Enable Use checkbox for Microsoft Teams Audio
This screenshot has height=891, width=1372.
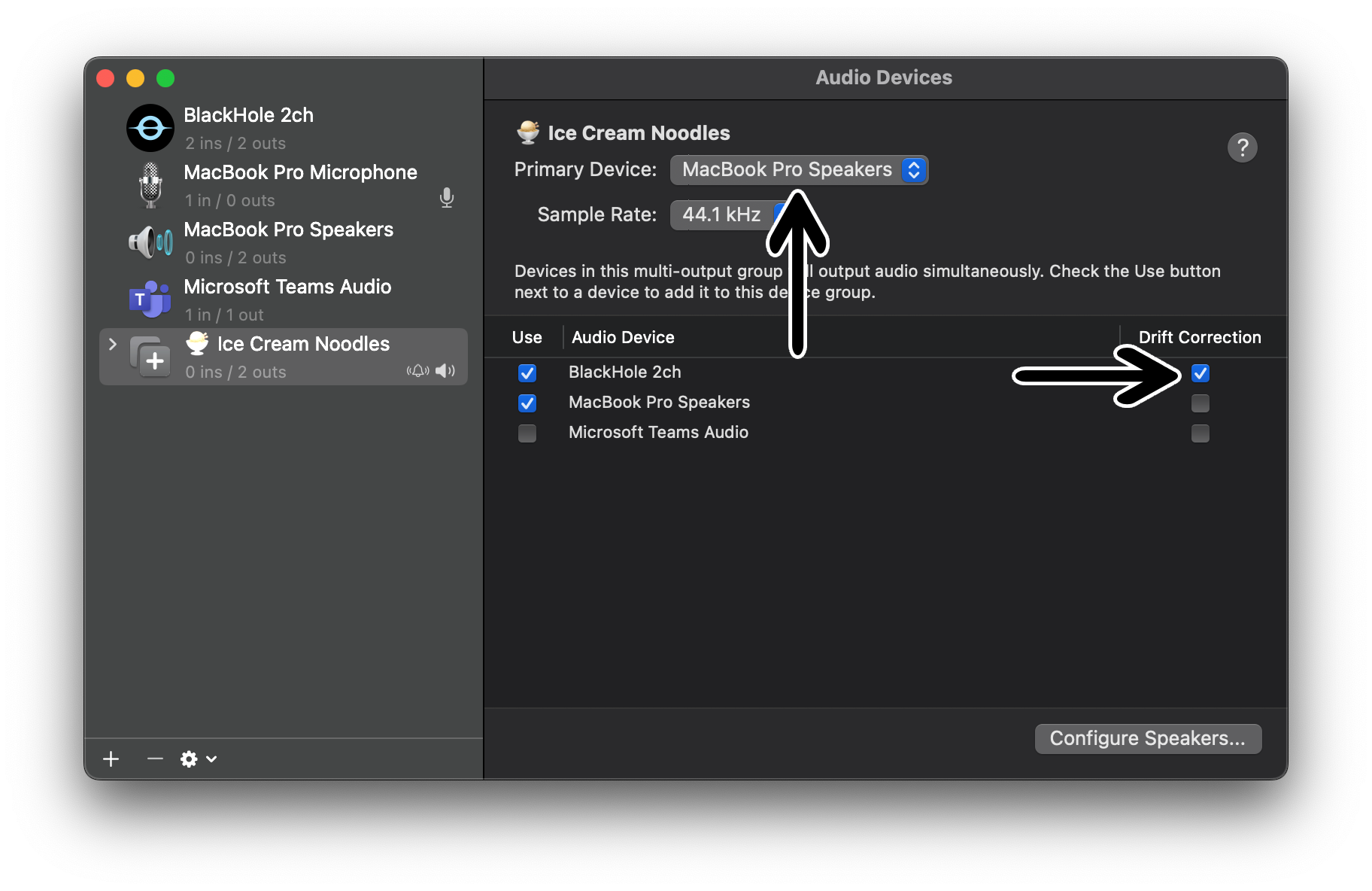(x=527, y=433)
